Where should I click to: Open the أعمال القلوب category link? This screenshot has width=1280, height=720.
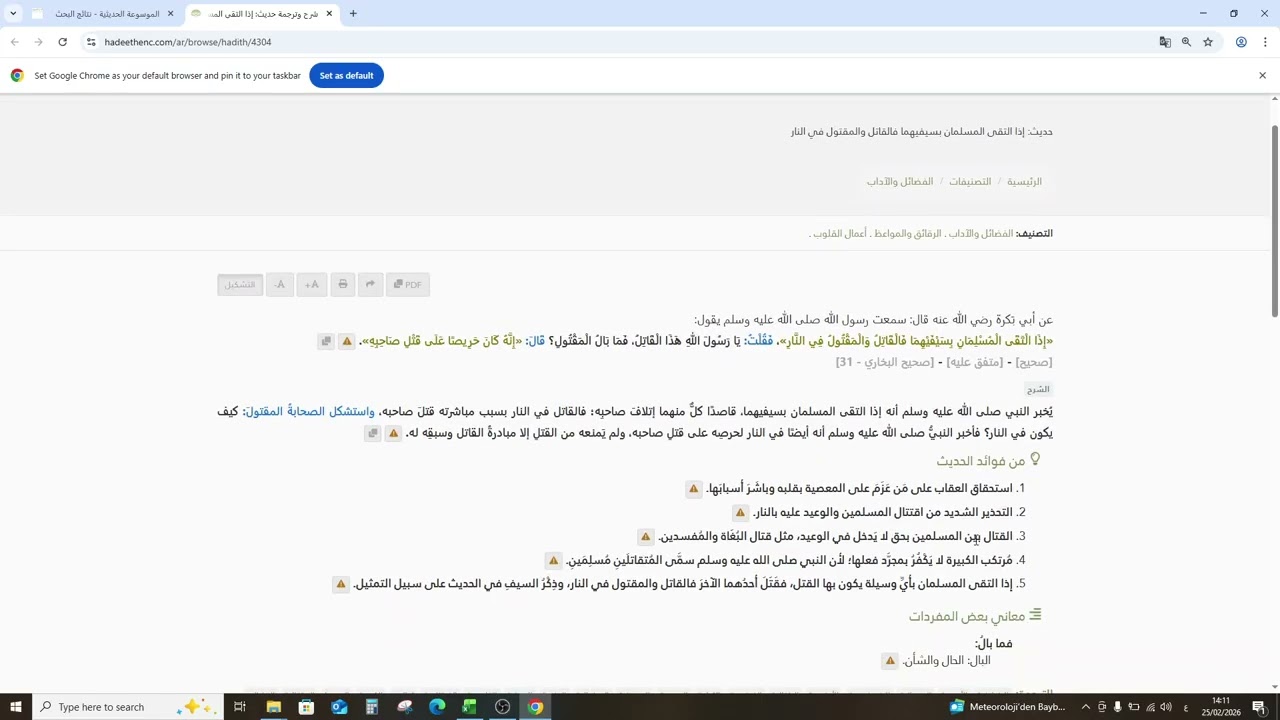(x=842, y=234)
